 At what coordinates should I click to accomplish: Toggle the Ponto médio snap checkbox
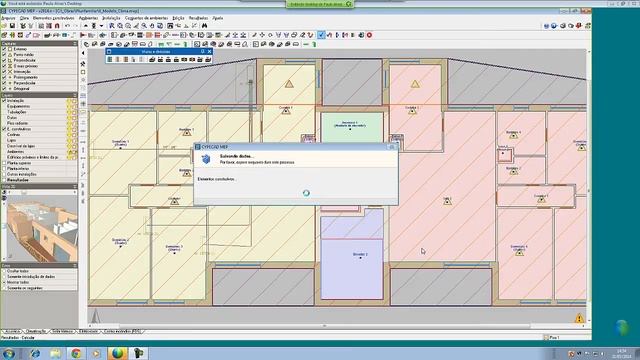click(x=4, y=55)
